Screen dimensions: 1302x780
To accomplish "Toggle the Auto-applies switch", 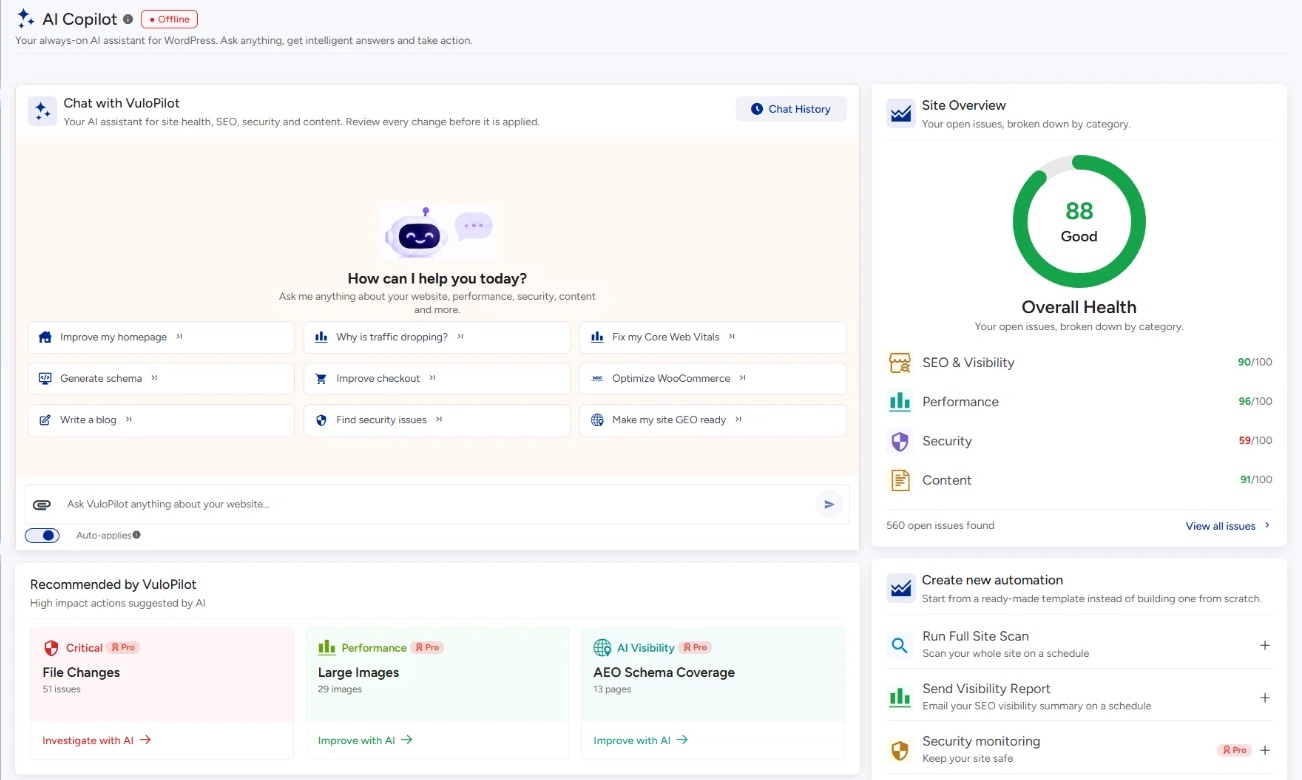I will [43, 536].
